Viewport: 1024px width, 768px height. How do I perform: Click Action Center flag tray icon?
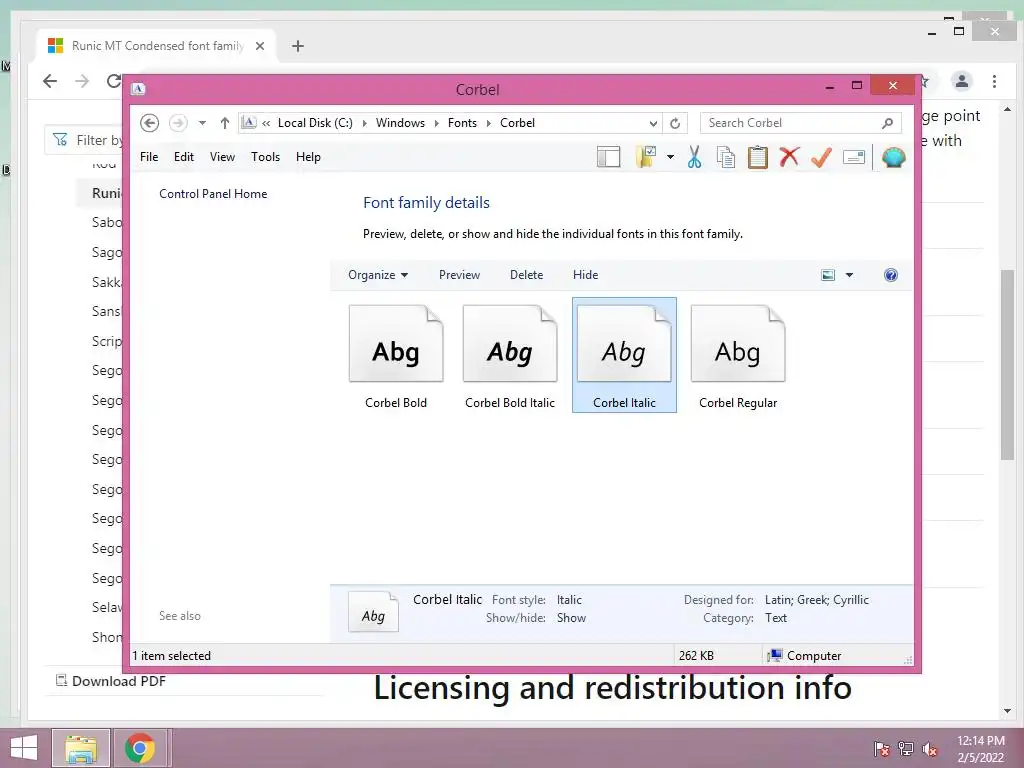click(882, 749)
